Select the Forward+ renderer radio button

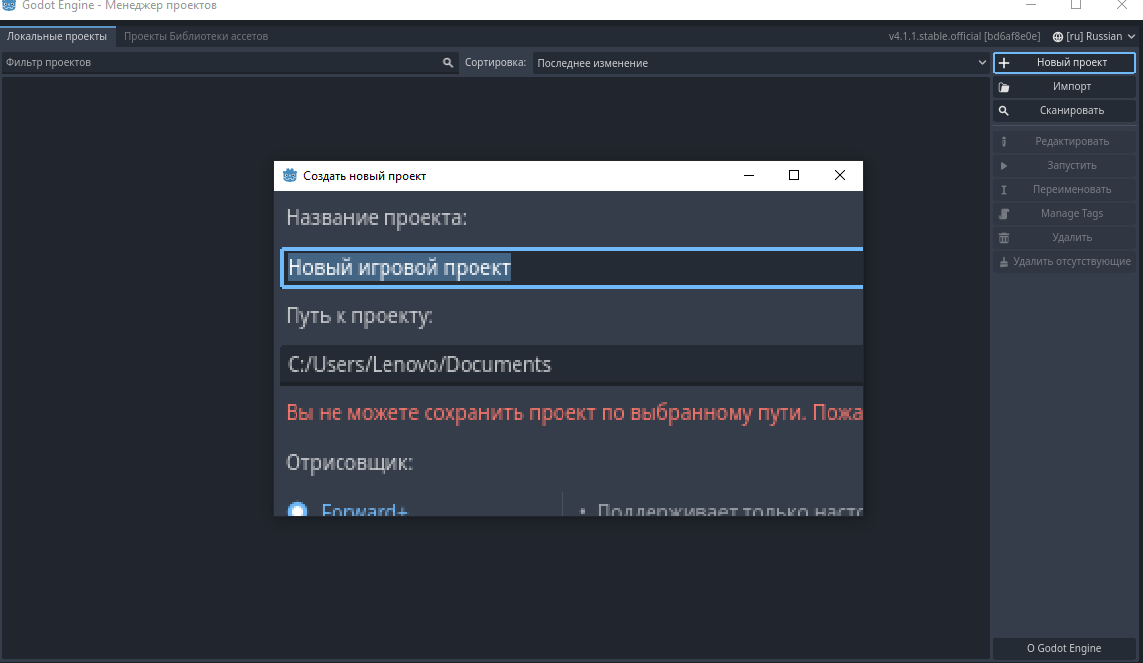pyautogui.click(x=297, y=510)
